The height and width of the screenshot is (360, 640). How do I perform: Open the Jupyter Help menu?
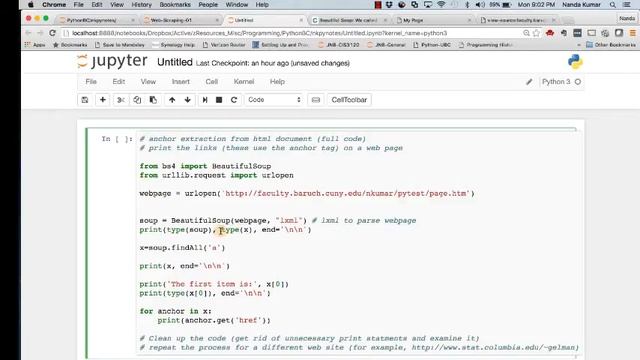point(277,82)
